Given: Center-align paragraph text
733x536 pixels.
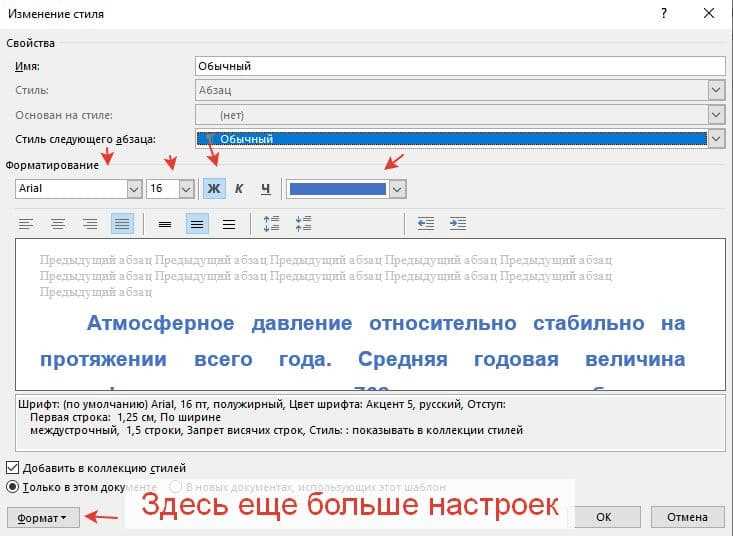Looking at the screenshot, I should [58, 224].
